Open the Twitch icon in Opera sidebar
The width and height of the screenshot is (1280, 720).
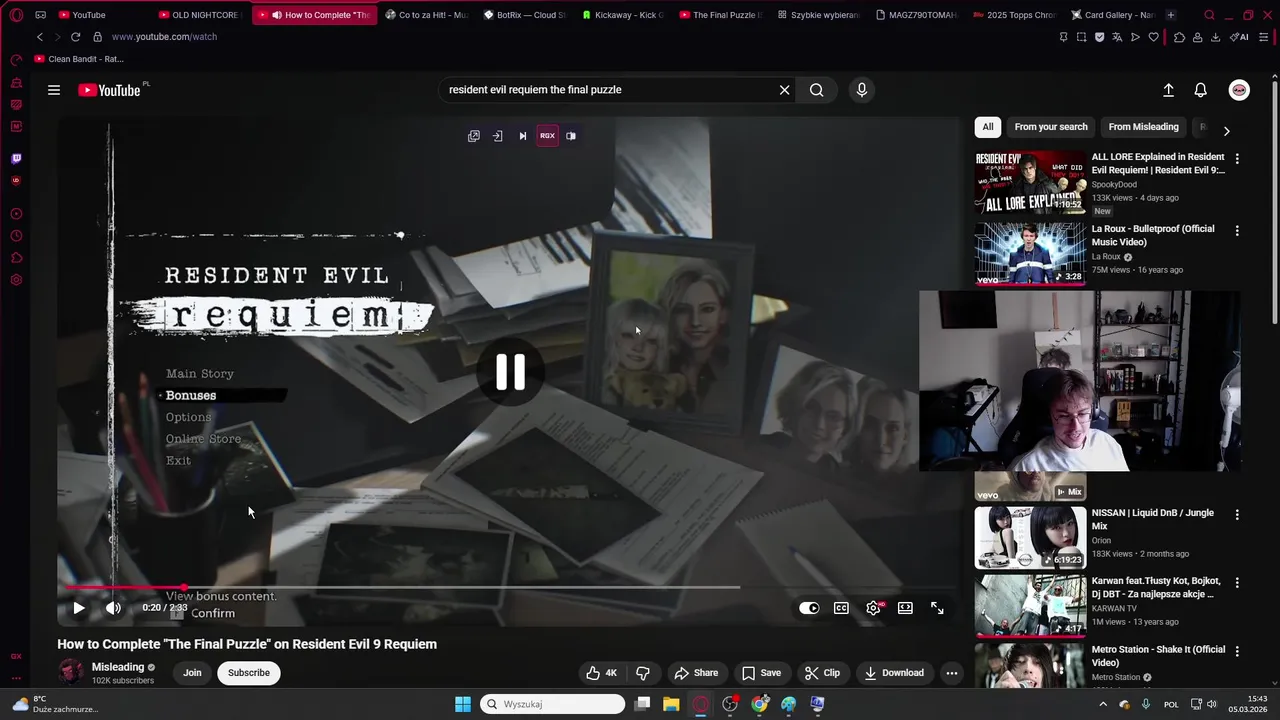pyautogui.click(x=16, y=159)
